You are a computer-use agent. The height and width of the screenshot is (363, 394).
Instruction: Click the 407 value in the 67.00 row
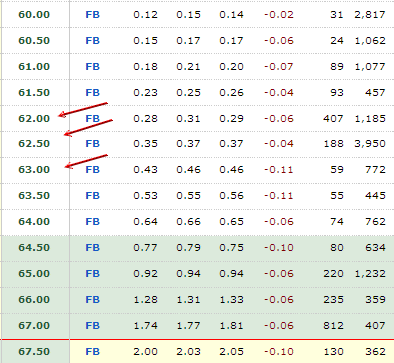pos(375,326)
